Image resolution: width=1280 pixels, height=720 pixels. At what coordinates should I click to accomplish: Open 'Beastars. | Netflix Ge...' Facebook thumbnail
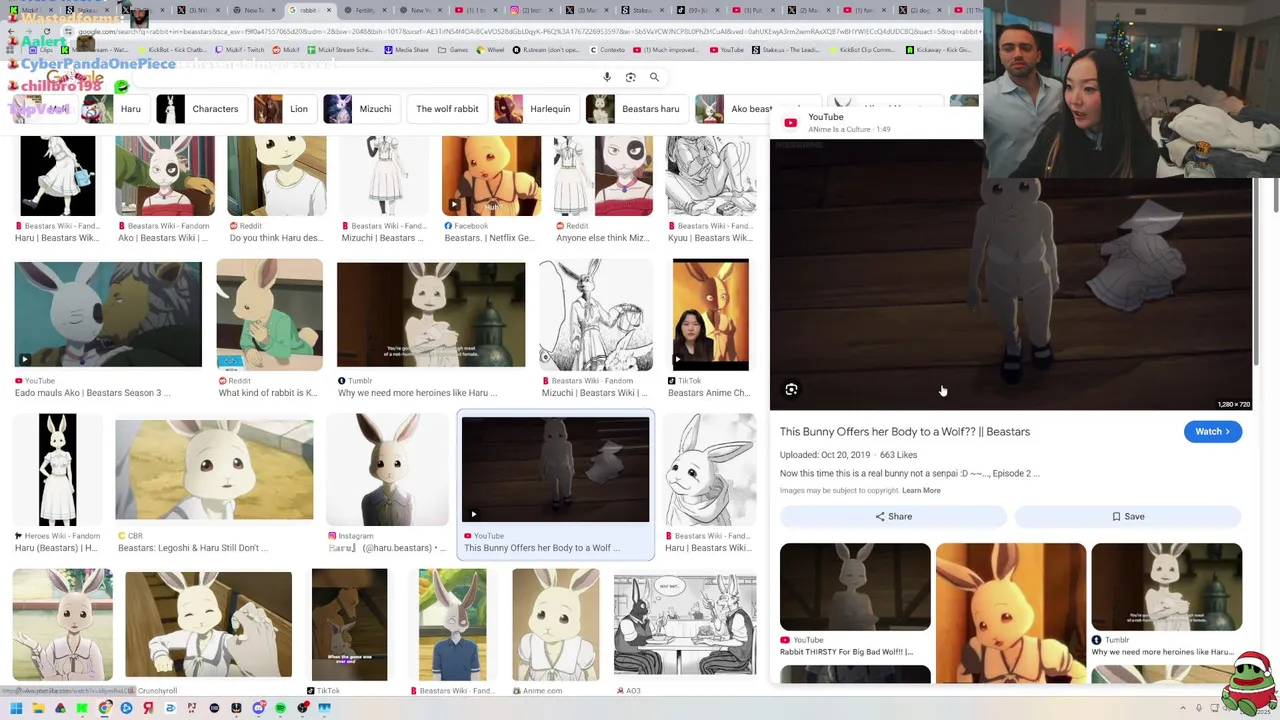point(491,176)
